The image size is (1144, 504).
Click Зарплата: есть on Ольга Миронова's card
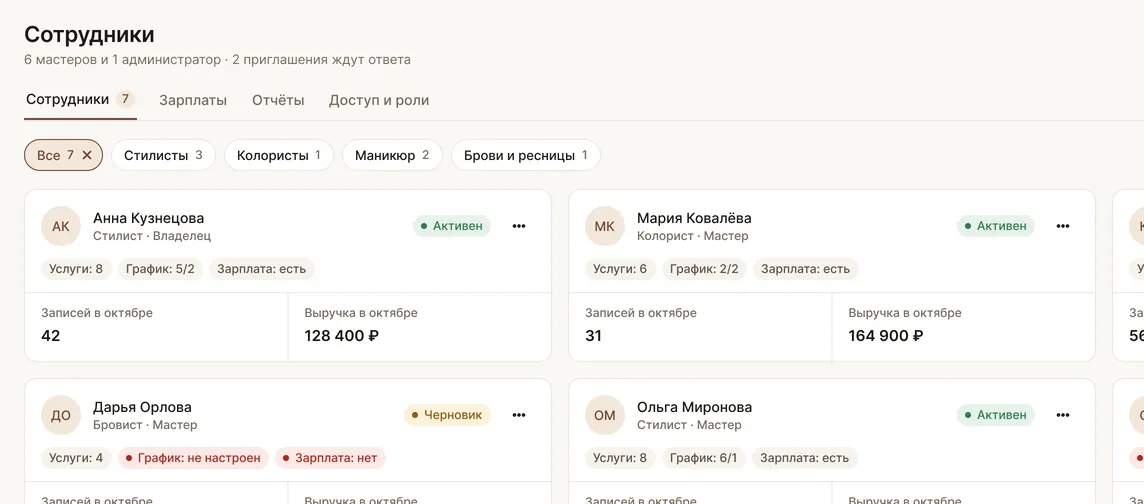pos(805,458)
